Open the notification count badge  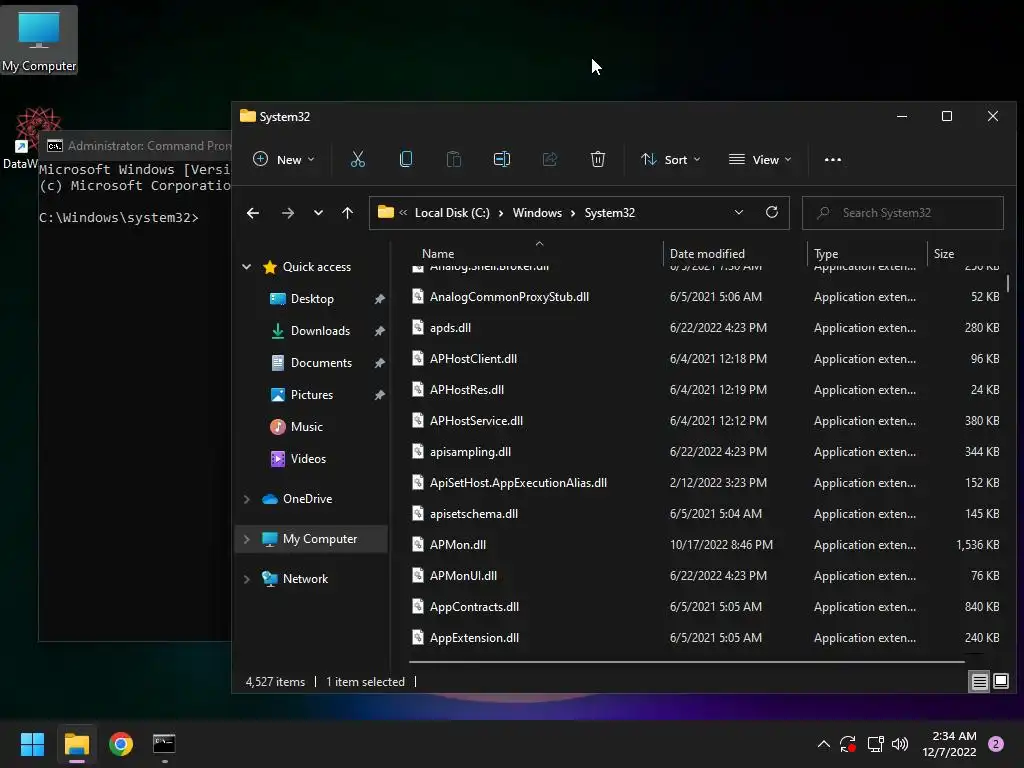(x=996, y=744)
